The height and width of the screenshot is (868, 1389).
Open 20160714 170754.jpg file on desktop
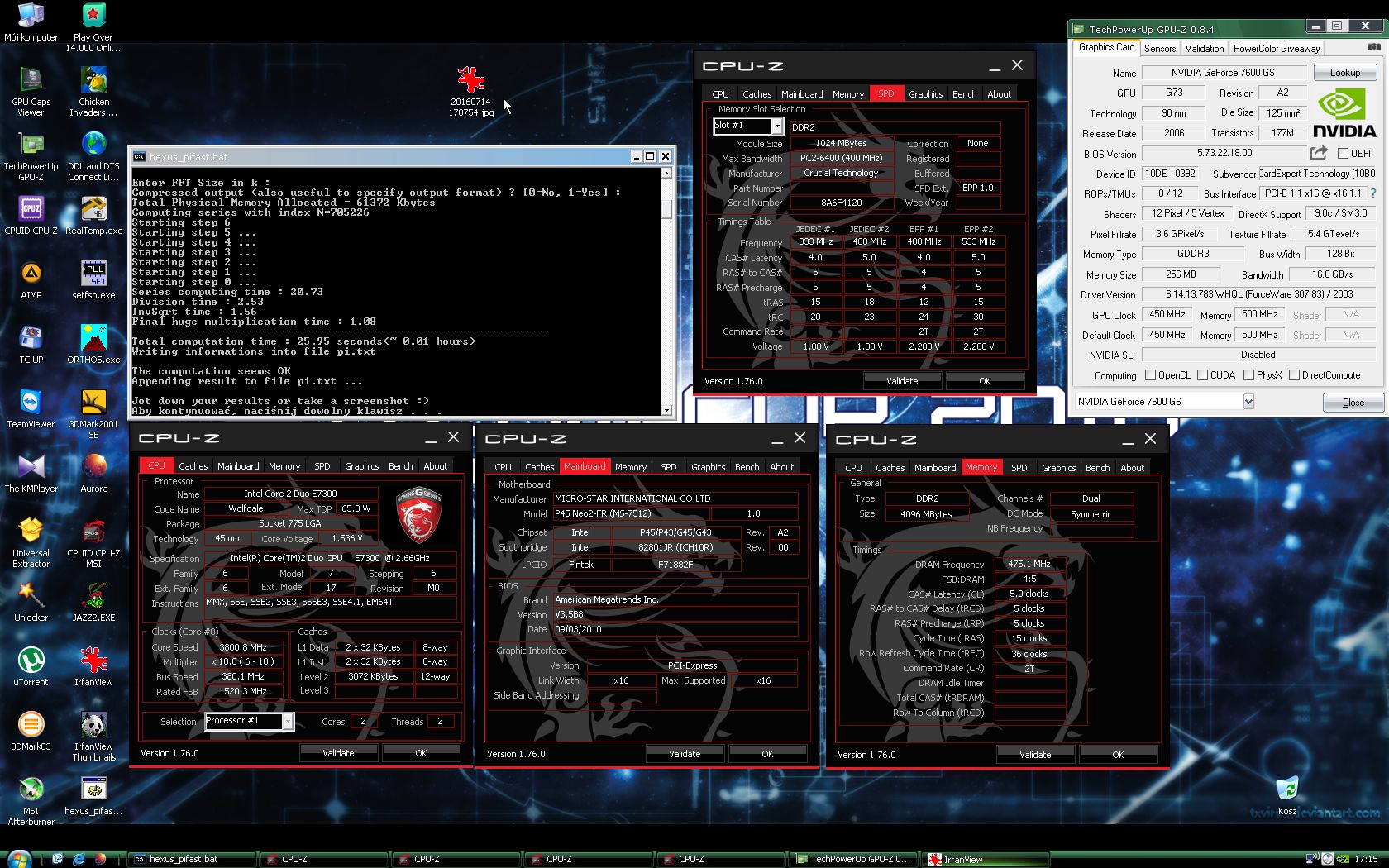(471, 91)
